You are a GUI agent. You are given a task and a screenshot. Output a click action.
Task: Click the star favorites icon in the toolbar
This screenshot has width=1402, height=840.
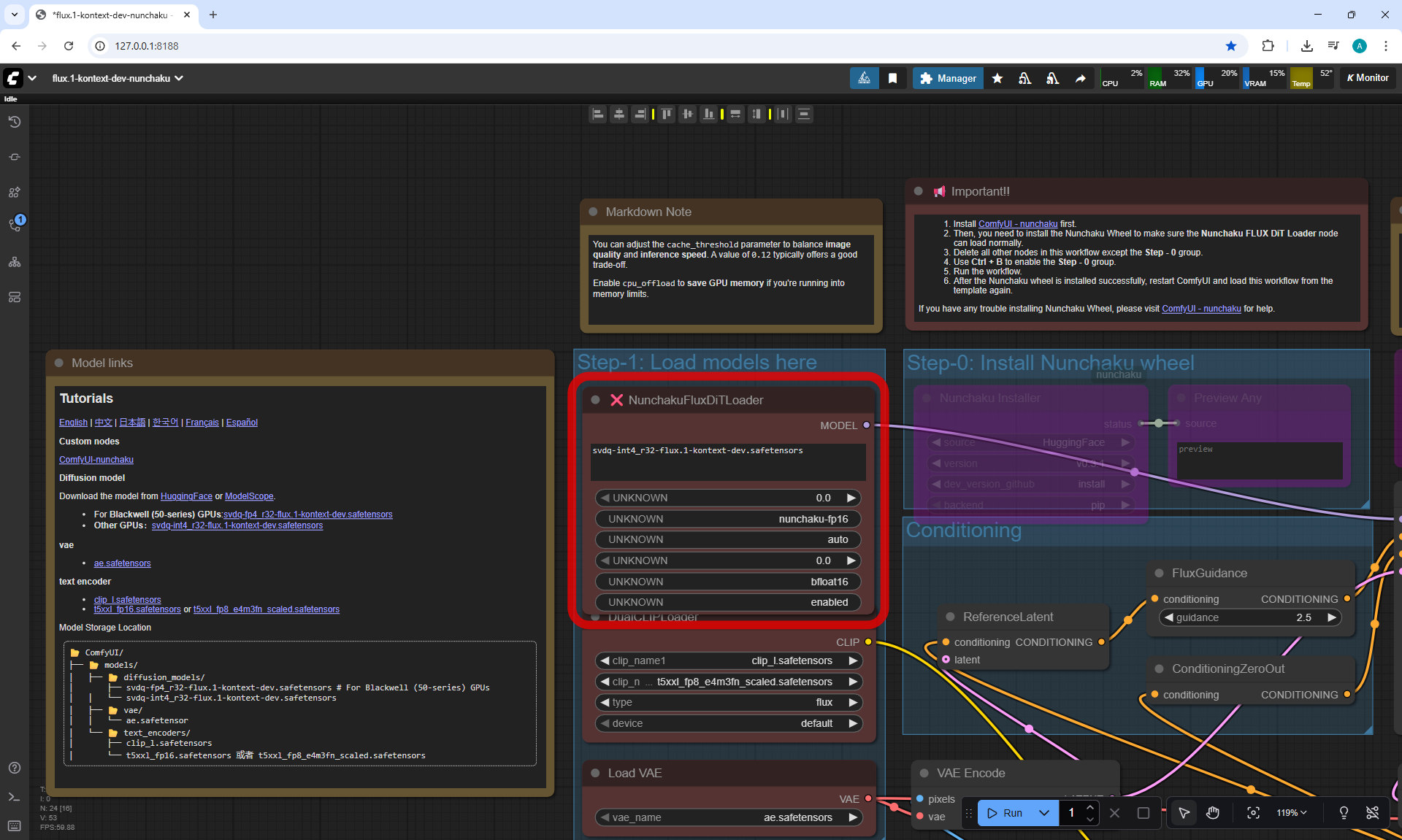coord(997,78)
